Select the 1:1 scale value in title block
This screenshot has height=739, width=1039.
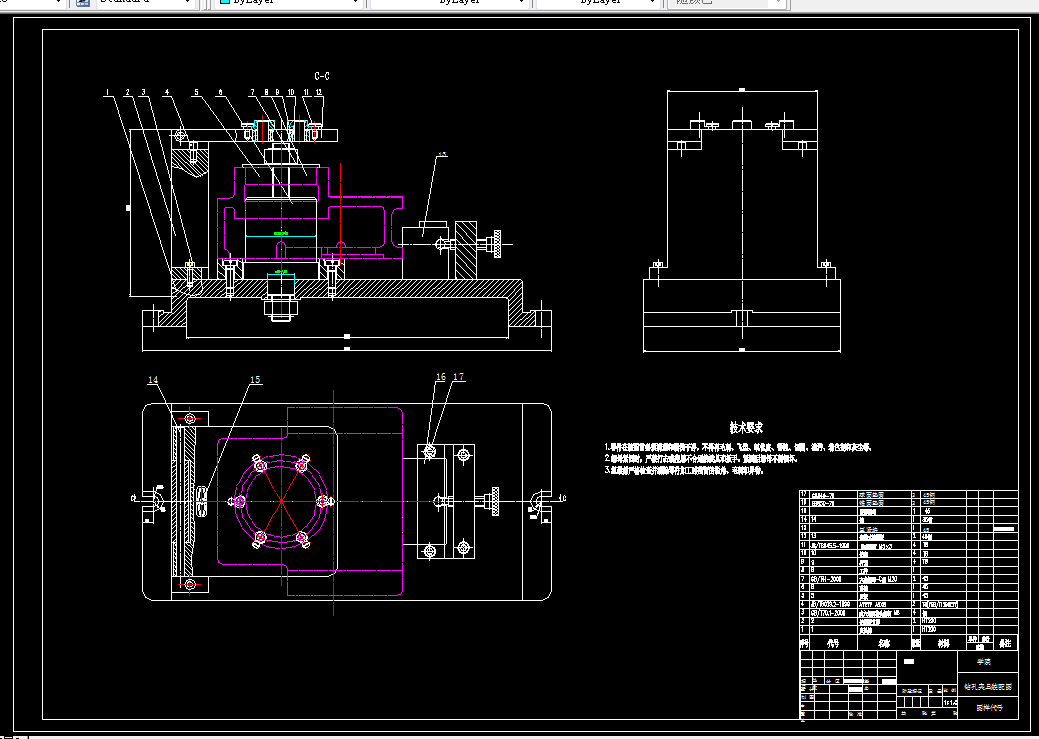point(950,703)
